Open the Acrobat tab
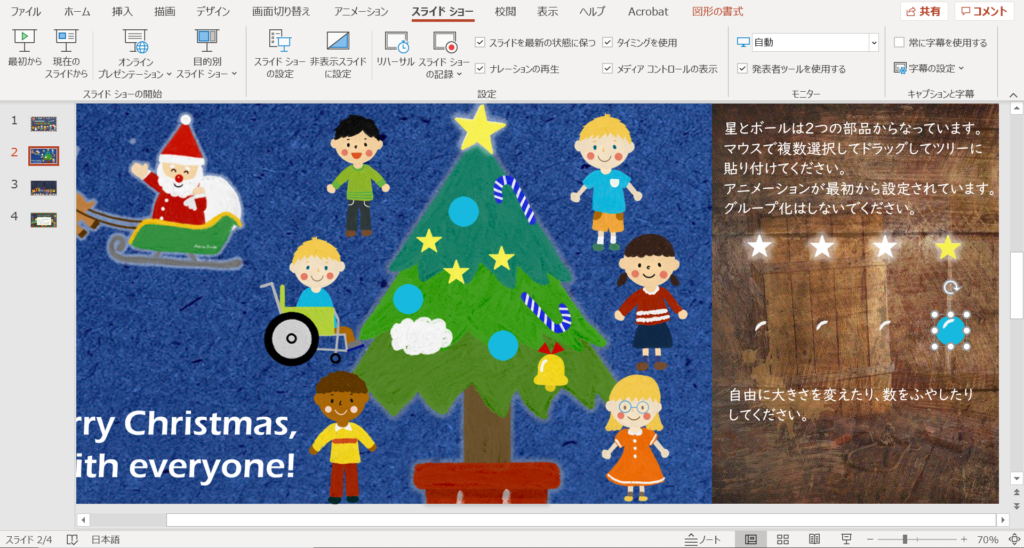The height and width of the screenshot is (548, 1024). pos(648,11)
